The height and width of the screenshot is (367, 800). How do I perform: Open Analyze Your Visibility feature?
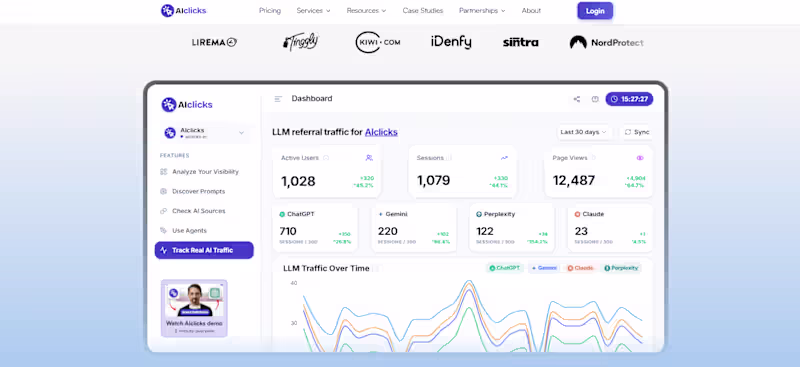205,172
